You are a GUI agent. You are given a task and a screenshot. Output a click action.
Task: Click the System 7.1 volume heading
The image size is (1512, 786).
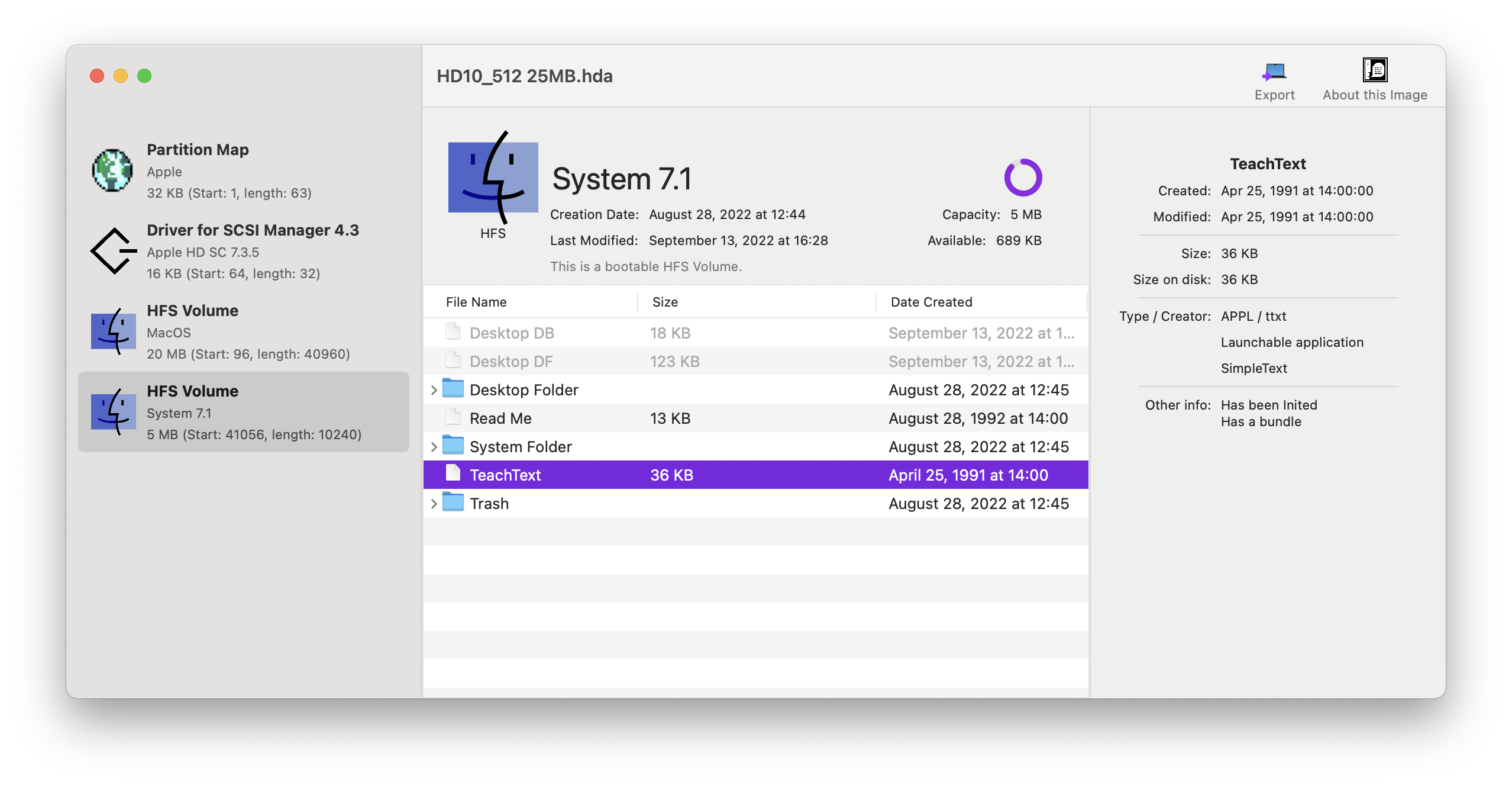(621, 179)
